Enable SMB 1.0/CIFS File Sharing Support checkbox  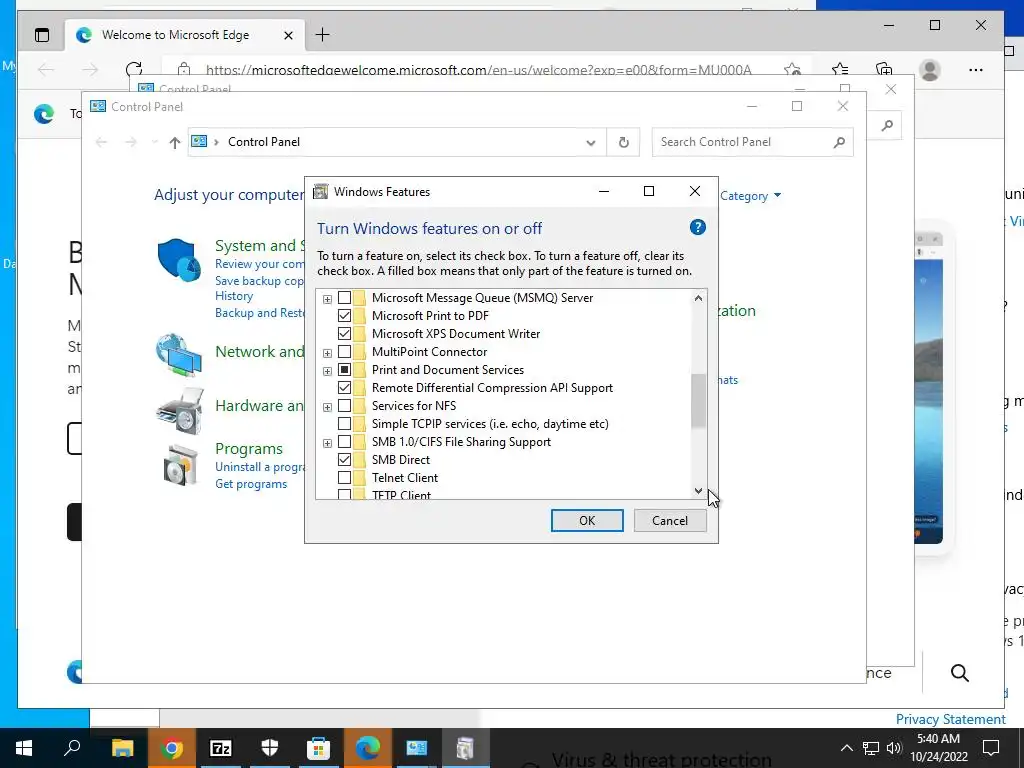(344, 442)
